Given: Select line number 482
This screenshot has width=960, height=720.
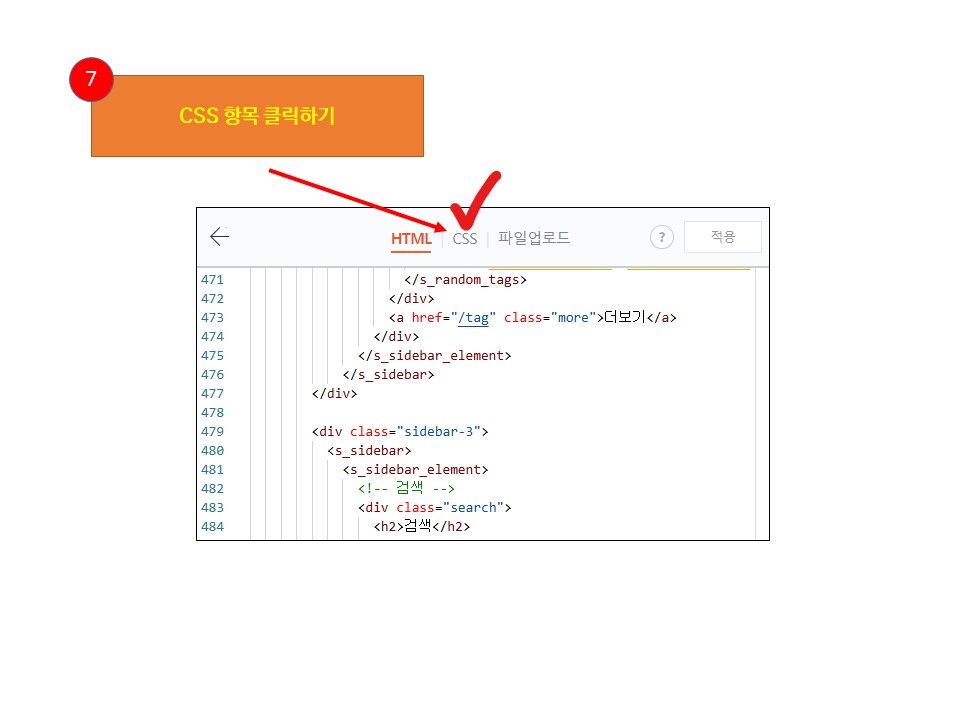Looking at the screenshot, I should coord(212,489).
